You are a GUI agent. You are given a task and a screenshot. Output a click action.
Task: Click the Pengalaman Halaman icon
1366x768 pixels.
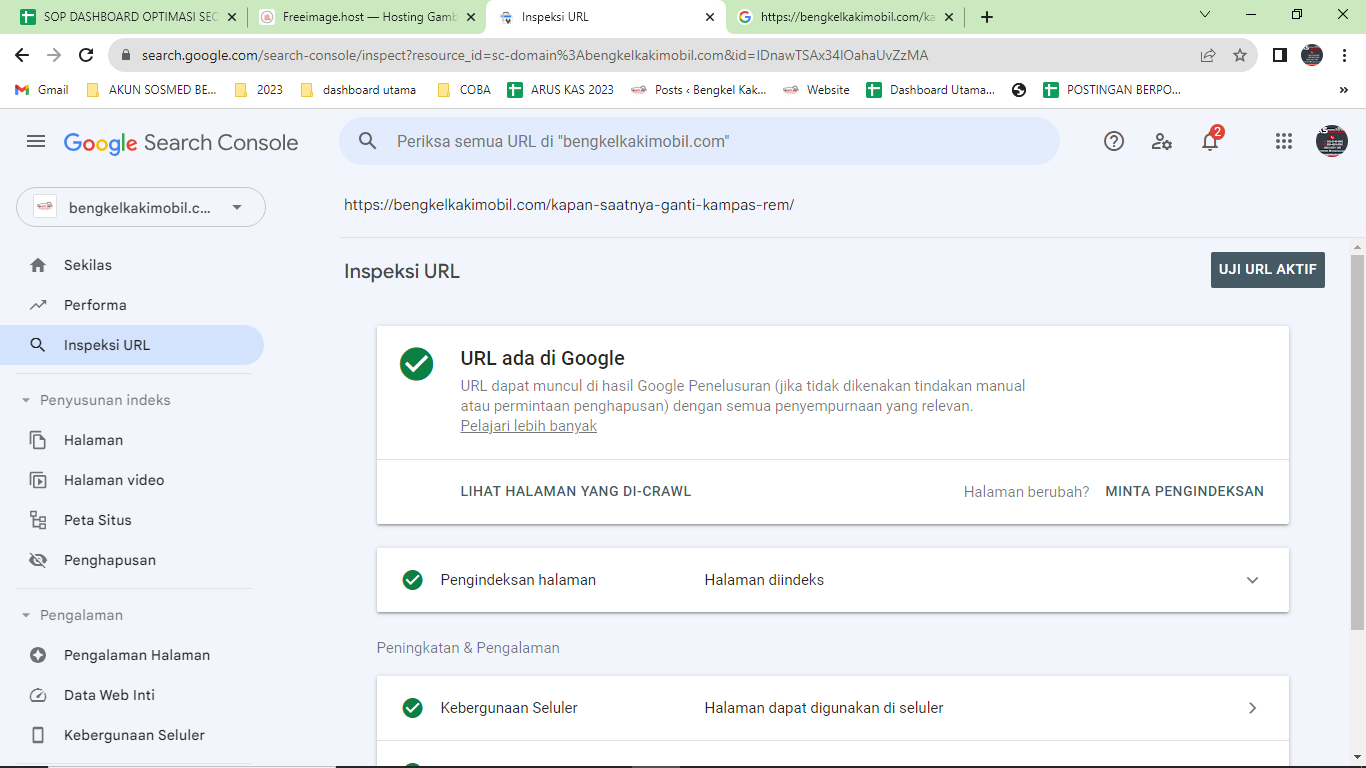(x=38, y=655)
